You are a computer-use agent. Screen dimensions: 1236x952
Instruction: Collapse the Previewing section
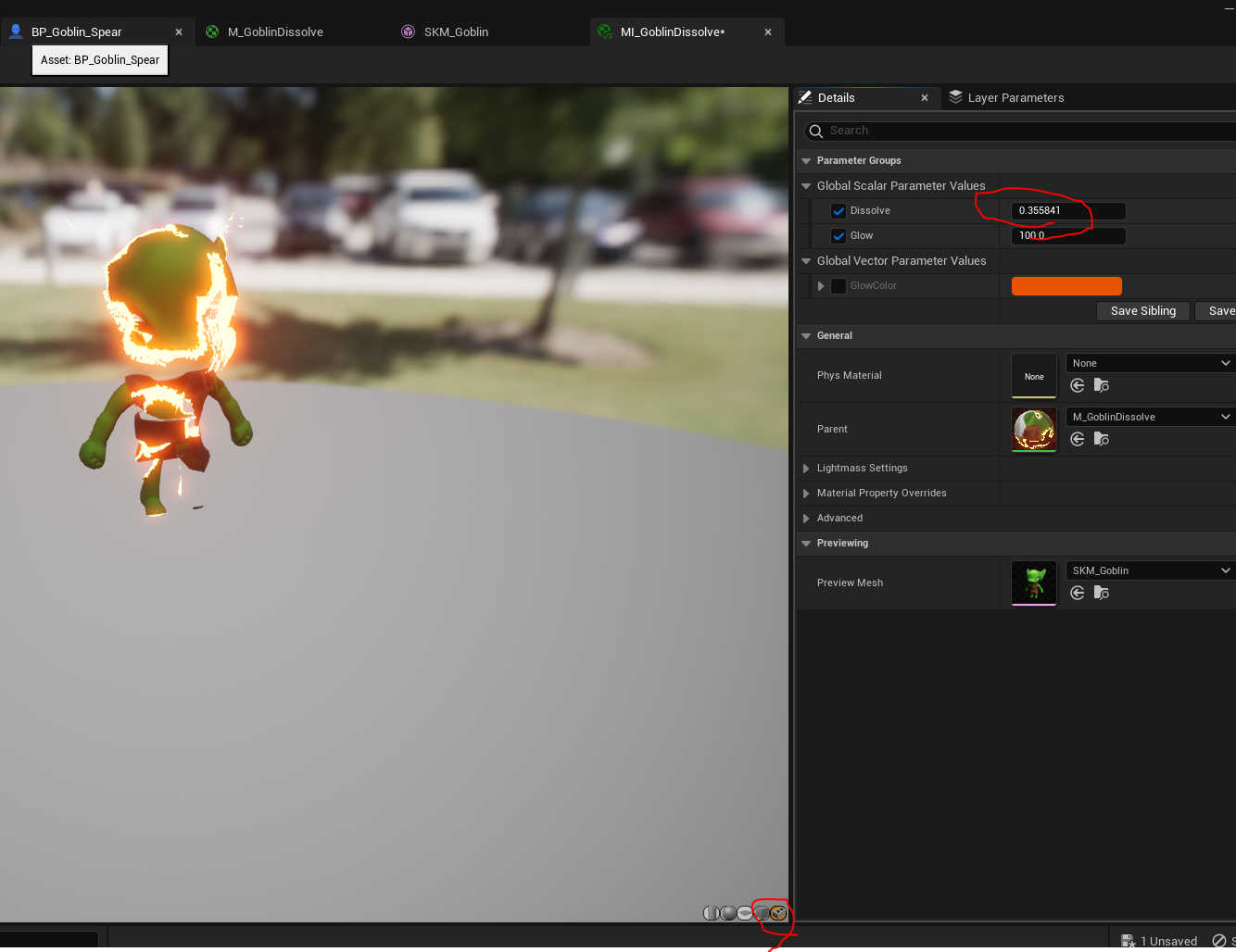click(806, 544)
